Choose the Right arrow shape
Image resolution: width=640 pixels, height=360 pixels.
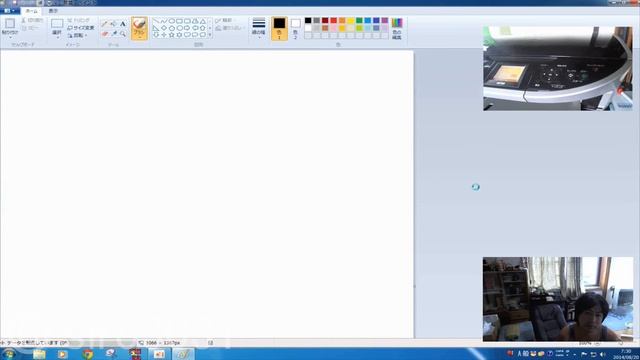click(187, 28)
